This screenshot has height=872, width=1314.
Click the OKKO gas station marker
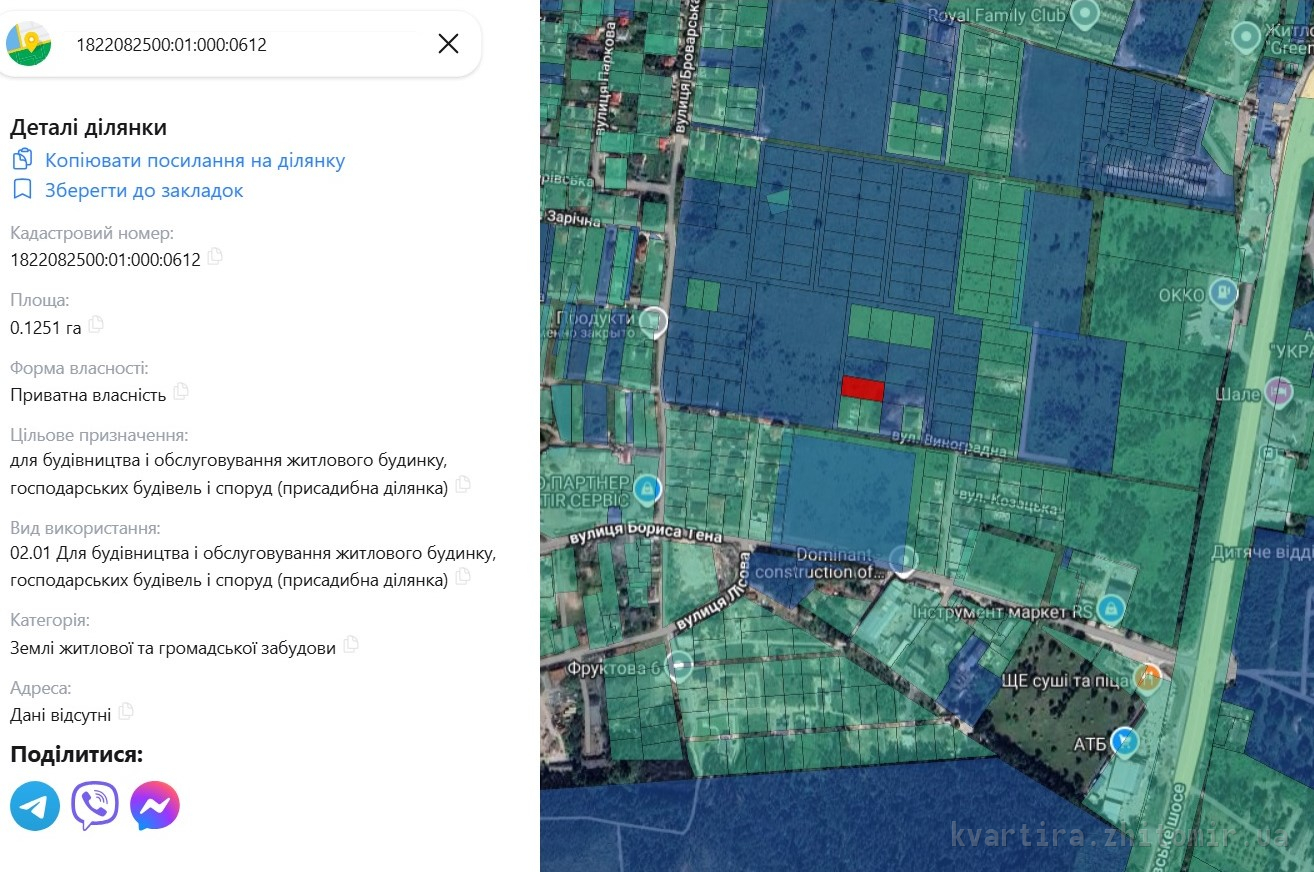coord(1222,293)
